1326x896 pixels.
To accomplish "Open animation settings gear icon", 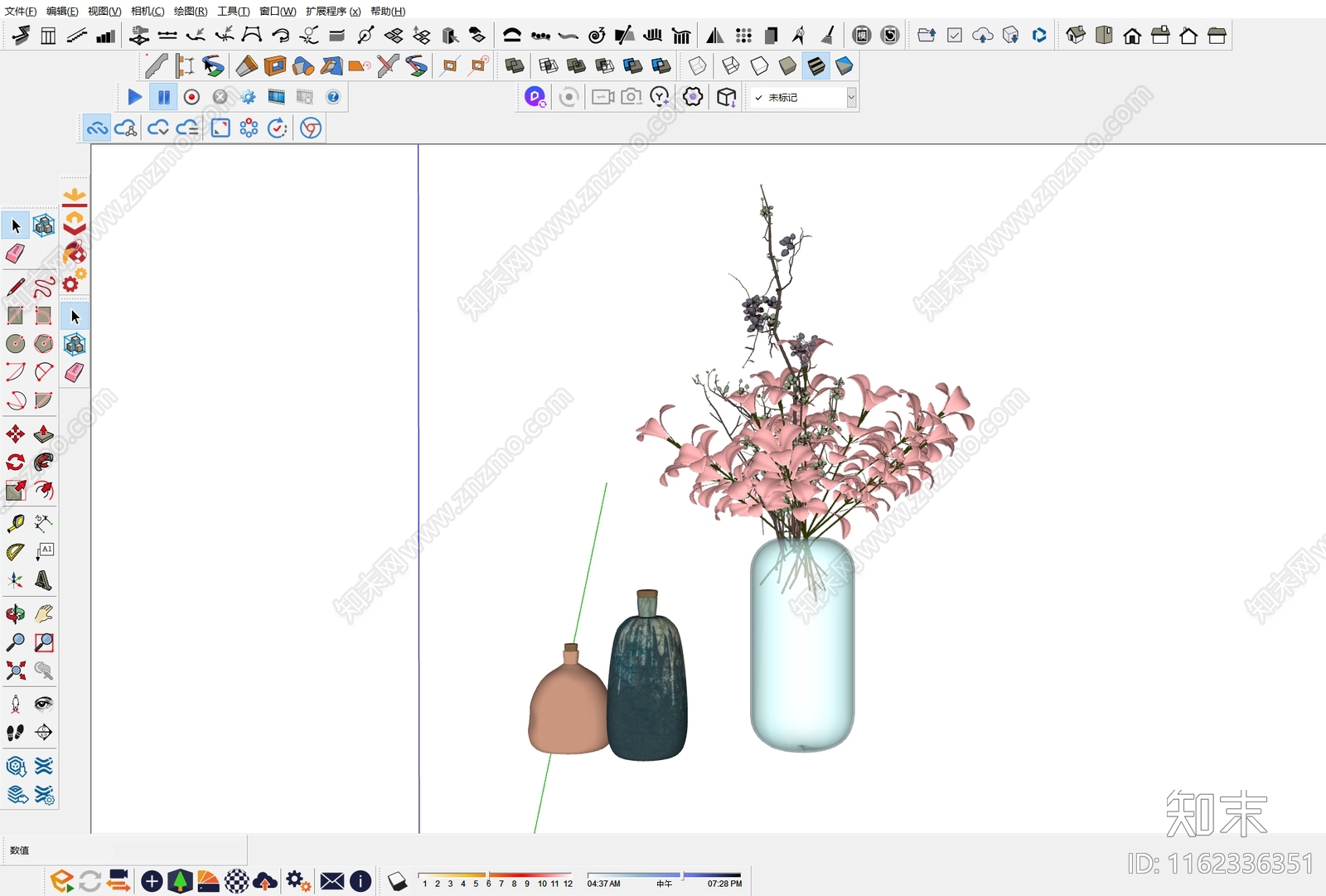I will (x=248, y=97).
